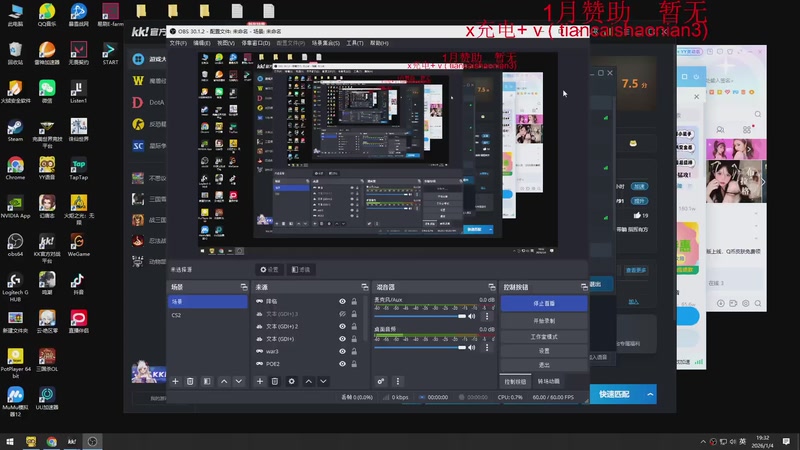Move source down with arrow
The width and height of the screenshot is (800, 450).
323,381
